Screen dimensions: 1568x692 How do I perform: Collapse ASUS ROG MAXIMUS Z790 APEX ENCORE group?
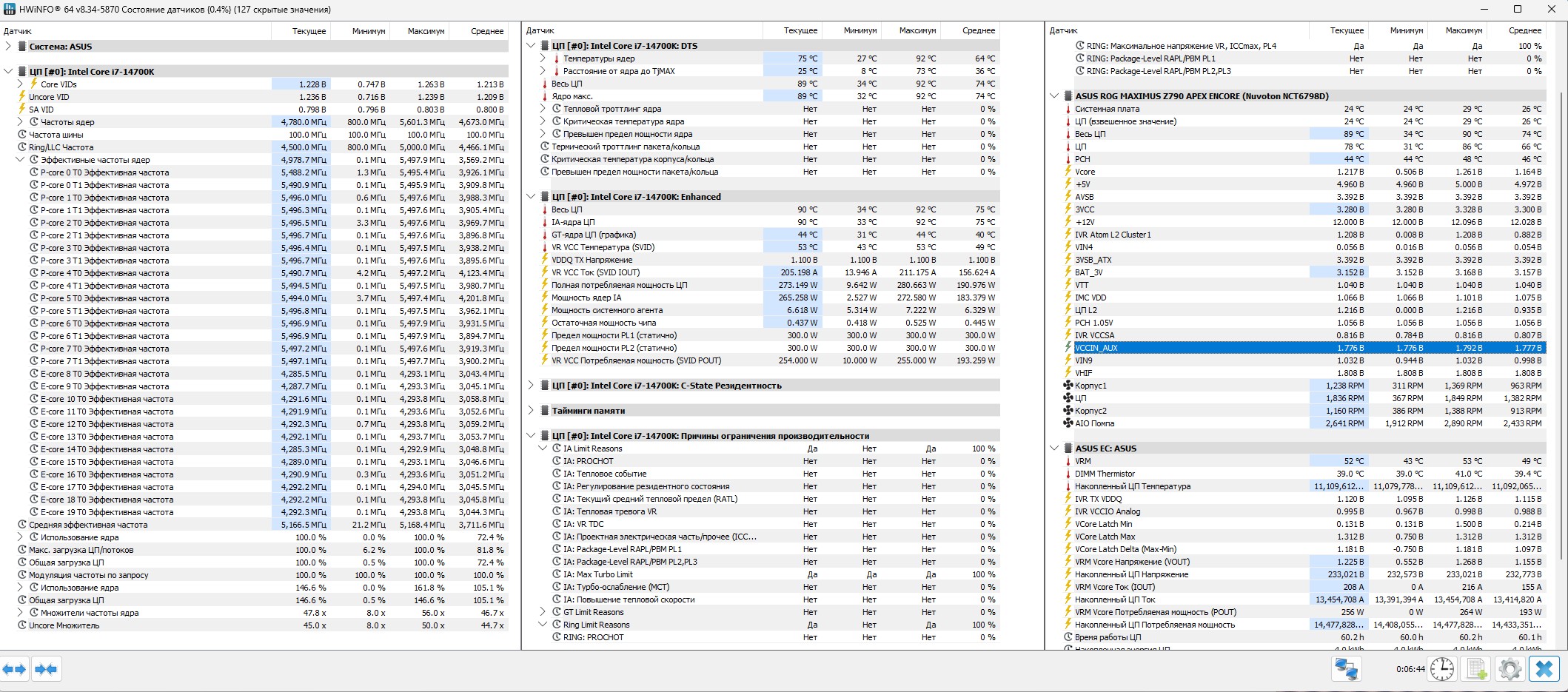(1054, 96)
